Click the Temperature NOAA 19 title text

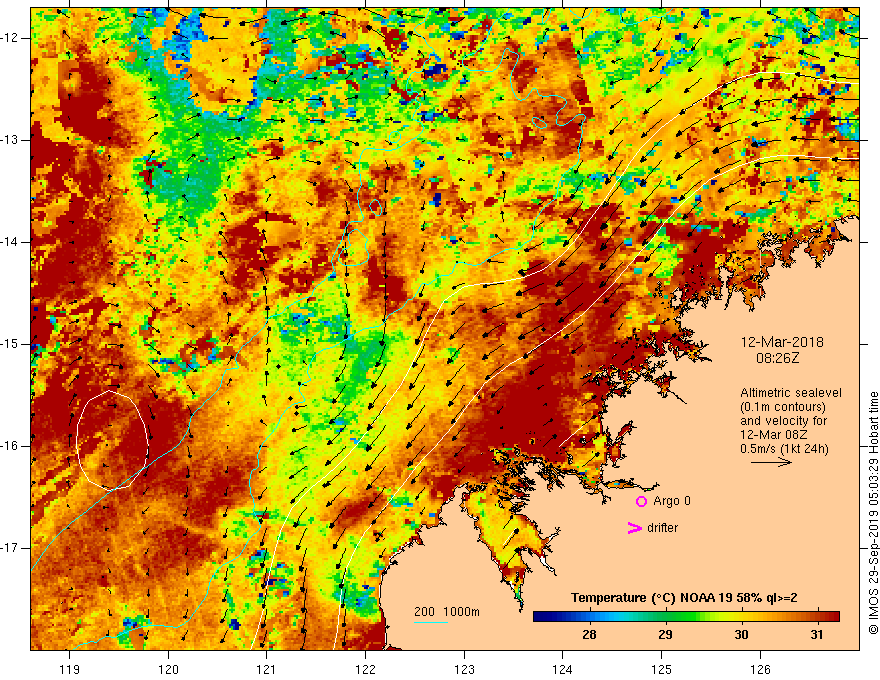click(684, 598)
